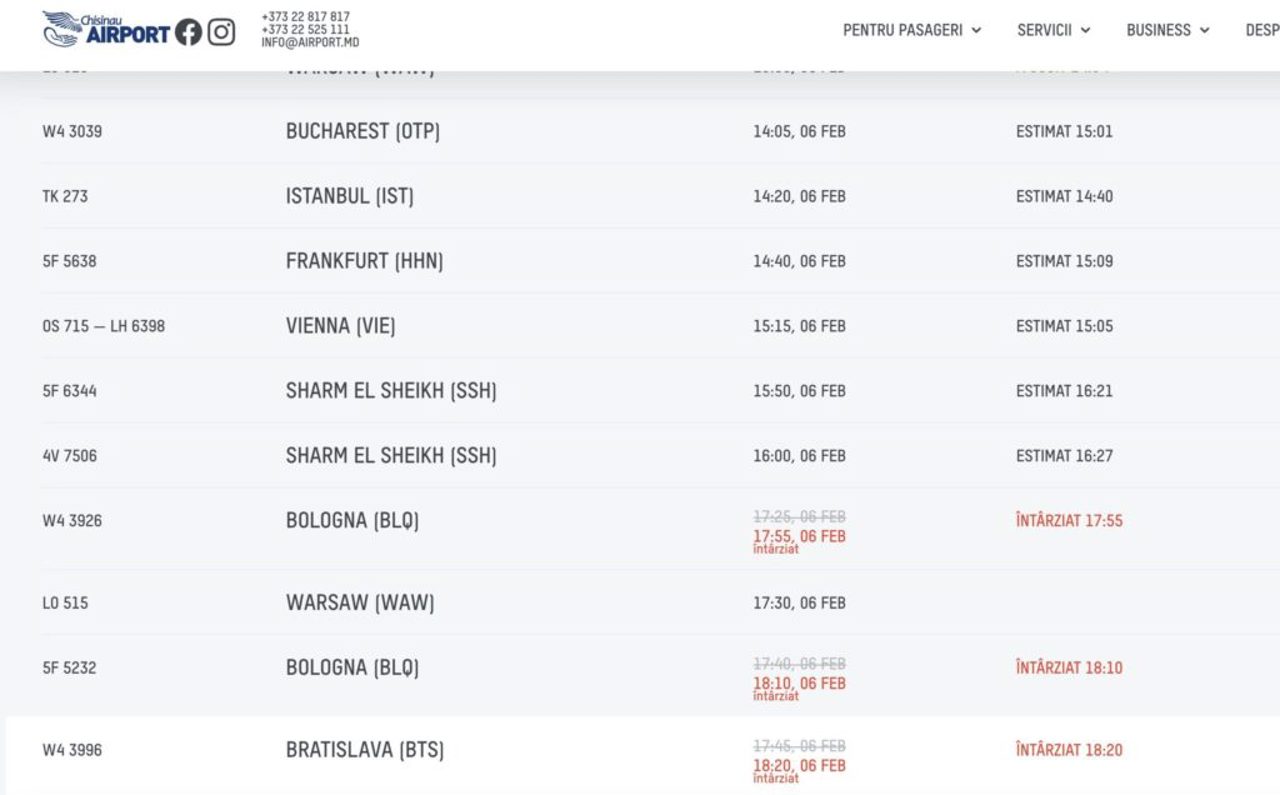Open the Chisinau Airport Facebook page
Image resolution: width=1280 pixels, height=795 pixels.
click(188, 33)
